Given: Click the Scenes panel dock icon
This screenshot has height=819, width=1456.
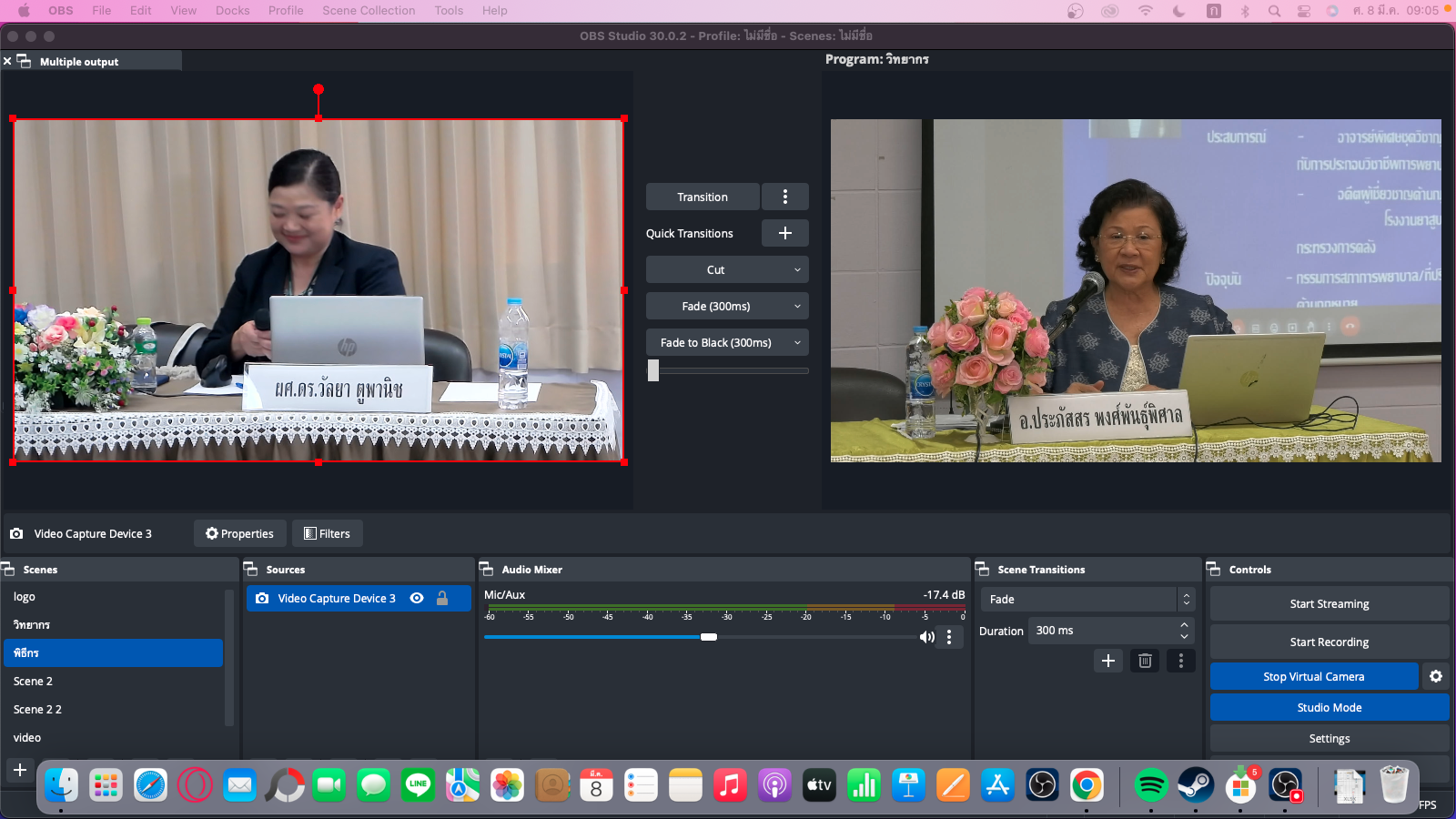Looking at the screenshot, I should pos(8,569).
